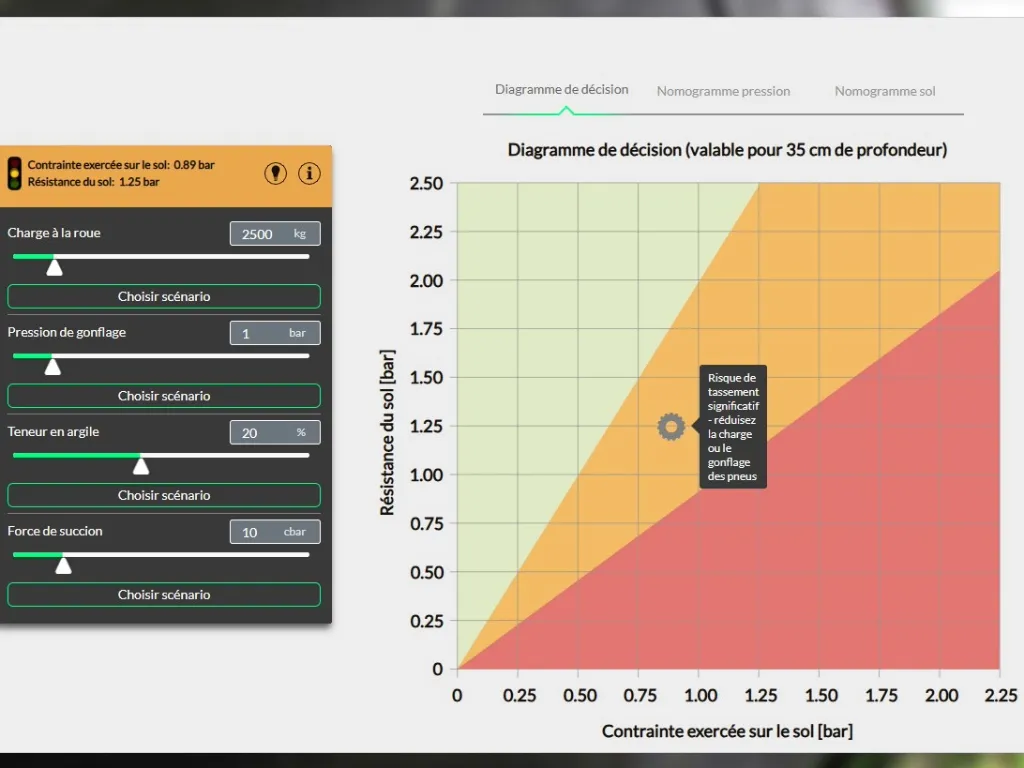This screenshot has height=768, width=1024.
Task: Focus the 10 cbar suction field
Action: (275, 532)
